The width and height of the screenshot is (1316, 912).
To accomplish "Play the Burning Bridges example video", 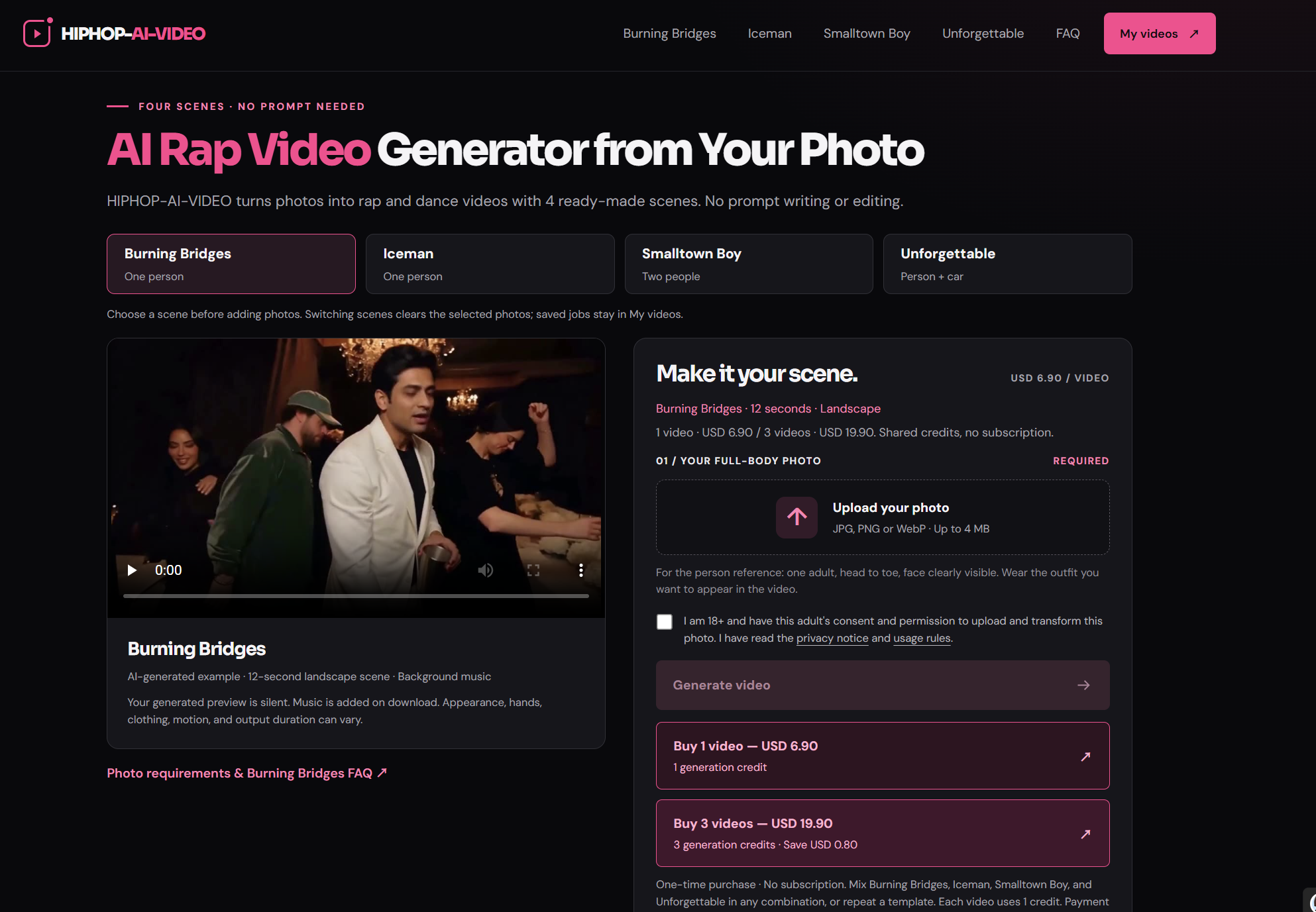I will (132, 570).
